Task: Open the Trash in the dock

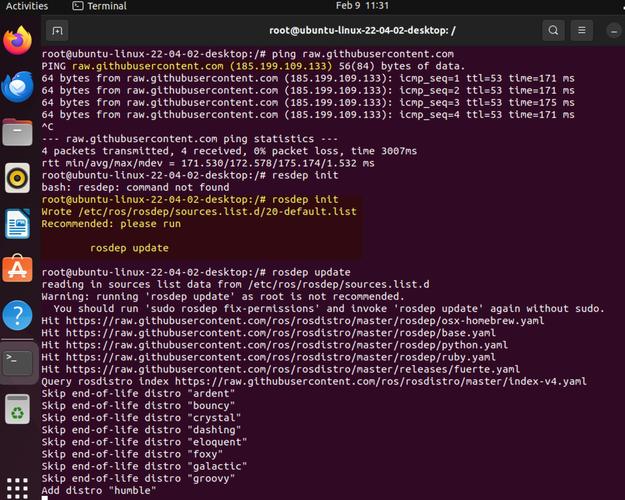Action: click(18, 409)
